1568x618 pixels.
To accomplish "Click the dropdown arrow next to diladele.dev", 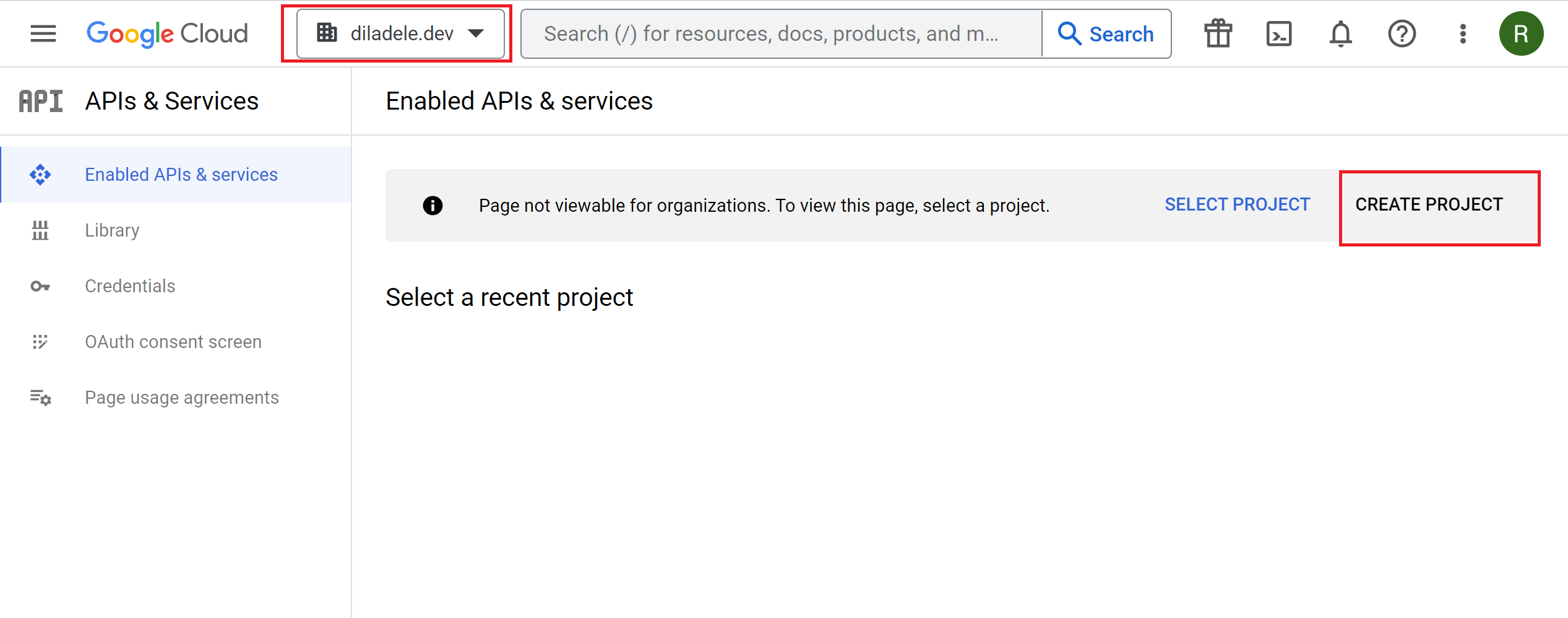I will (476, 33).
